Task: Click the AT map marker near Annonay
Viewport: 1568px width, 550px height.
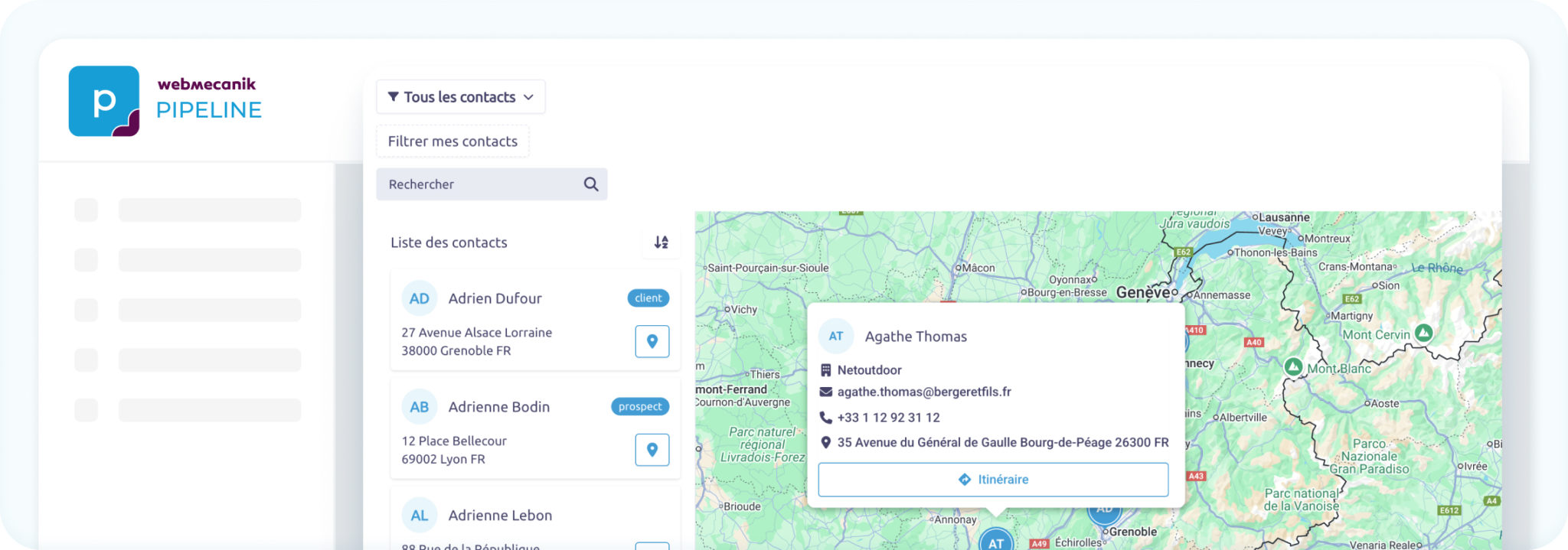Action: point(996,540)
